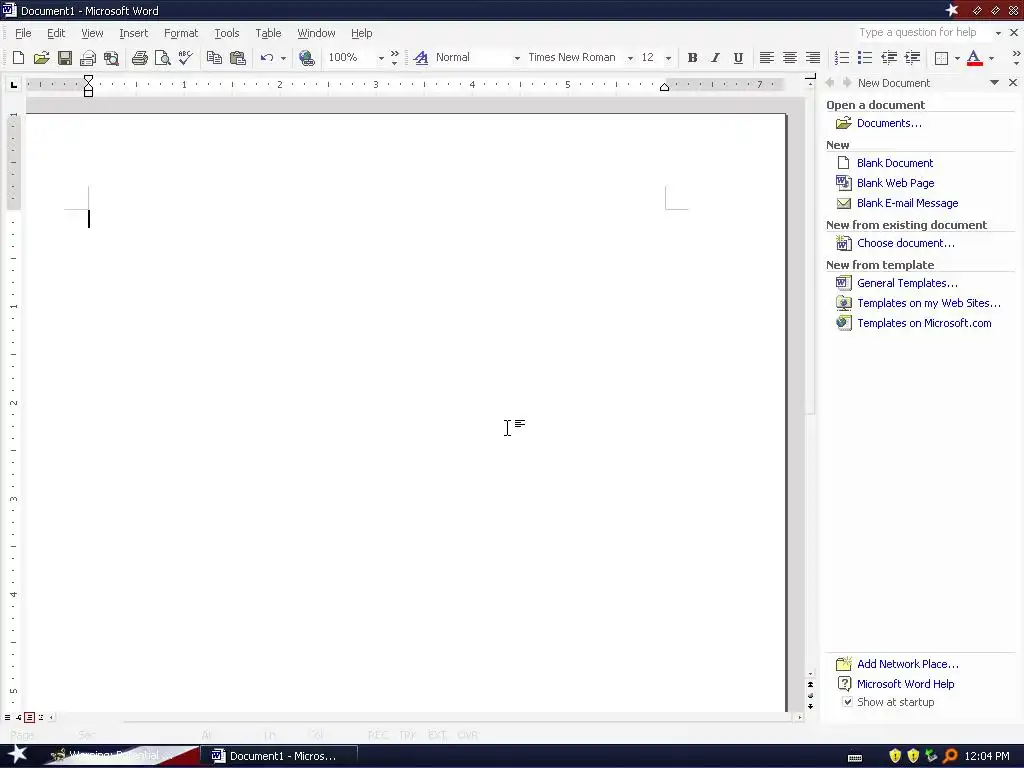This screenshot has height=768, width=1024.
Task: Click Documents... to open a document
Action: pos(889,123)
